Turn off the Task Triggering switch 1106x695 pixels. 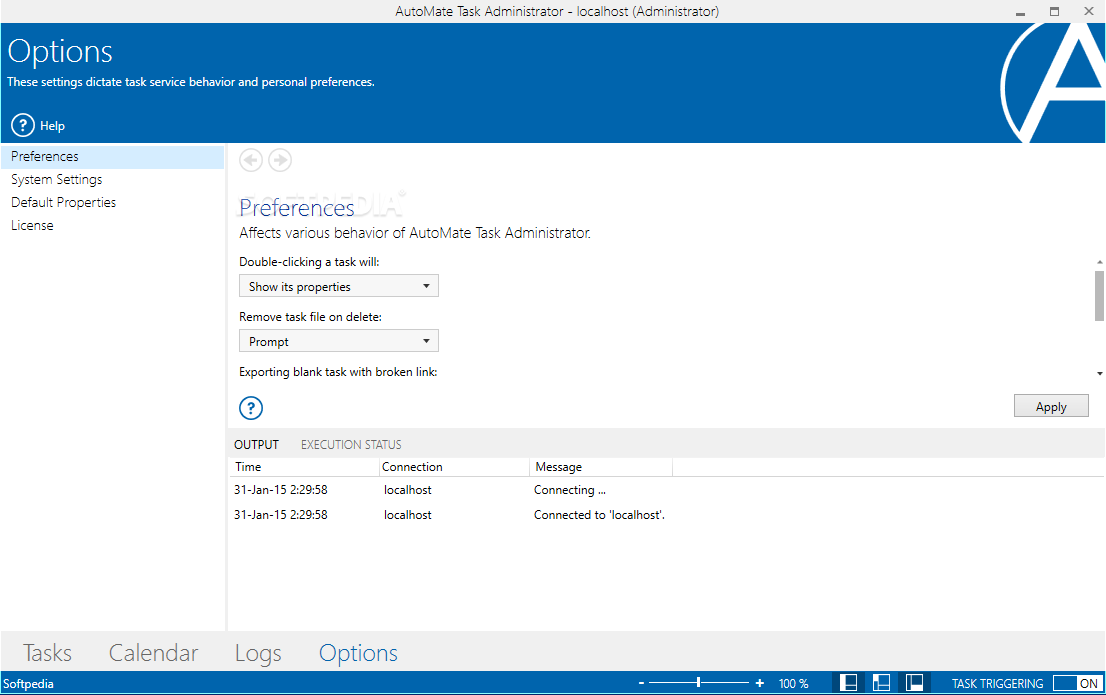(1076, 683)
